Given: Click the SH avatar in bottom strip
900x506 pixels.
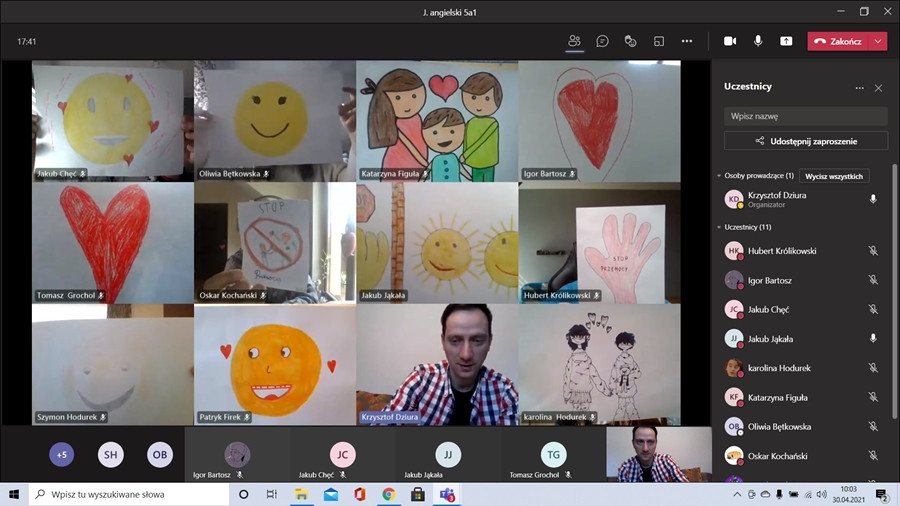Looking at the screenshot, I should (111, 454).
